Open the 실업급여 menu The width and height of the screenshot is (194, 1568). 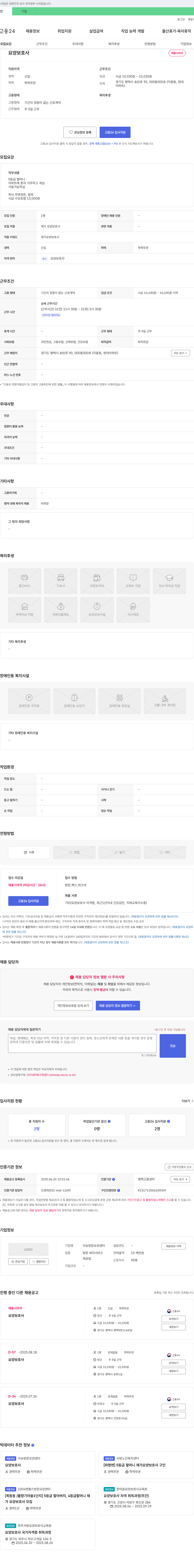pos(96,31)
